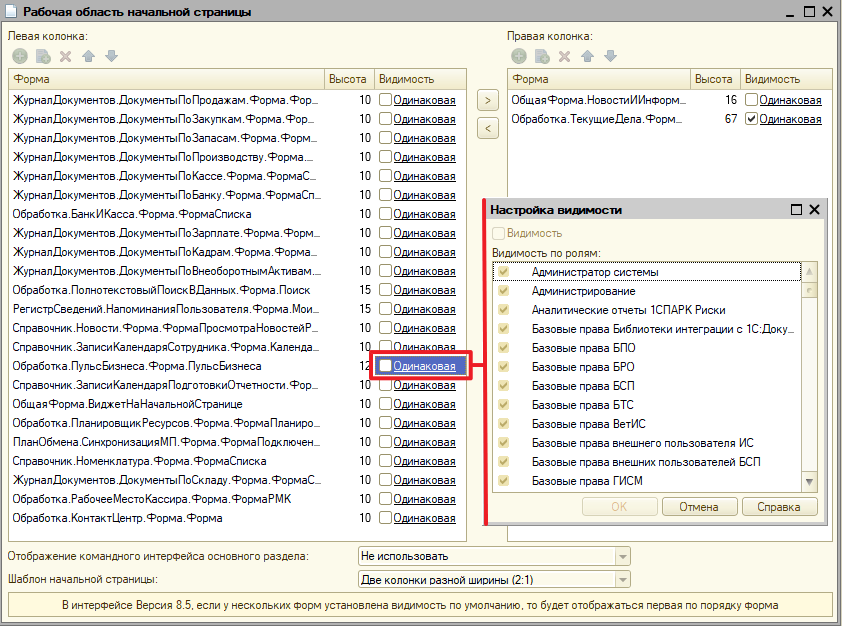Toggle visibility for ДокументыПоПродажам form
This screenshot has width=842, height=626.
pos(385,100)
